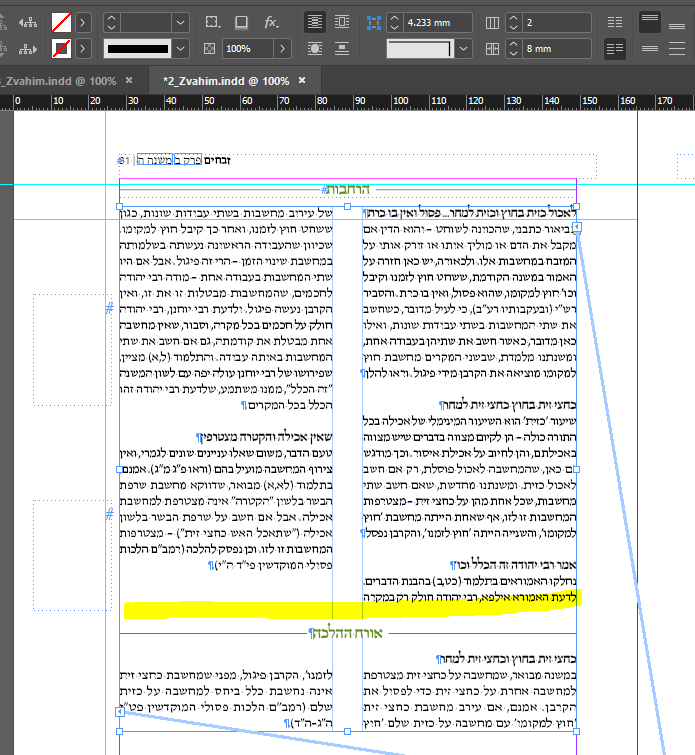Image resolution: width=695 pixels, height=755 pixels.
Task: Expand the fill color options arrow
Action: point(83,21)
